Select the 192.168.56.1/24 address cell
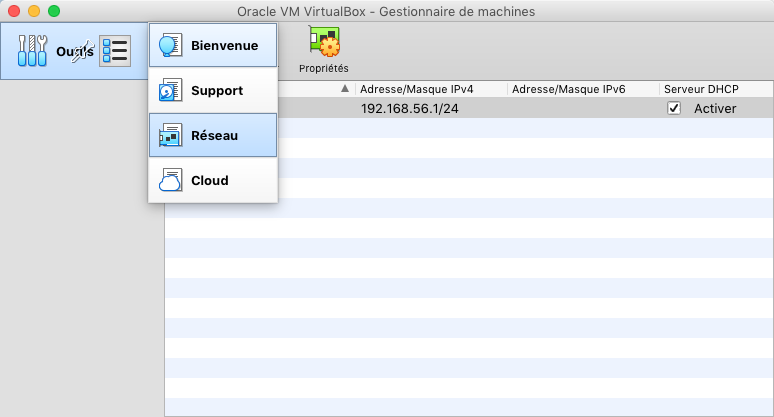The height and width of the screenshot is (417, 774). [x=410, y=109]
